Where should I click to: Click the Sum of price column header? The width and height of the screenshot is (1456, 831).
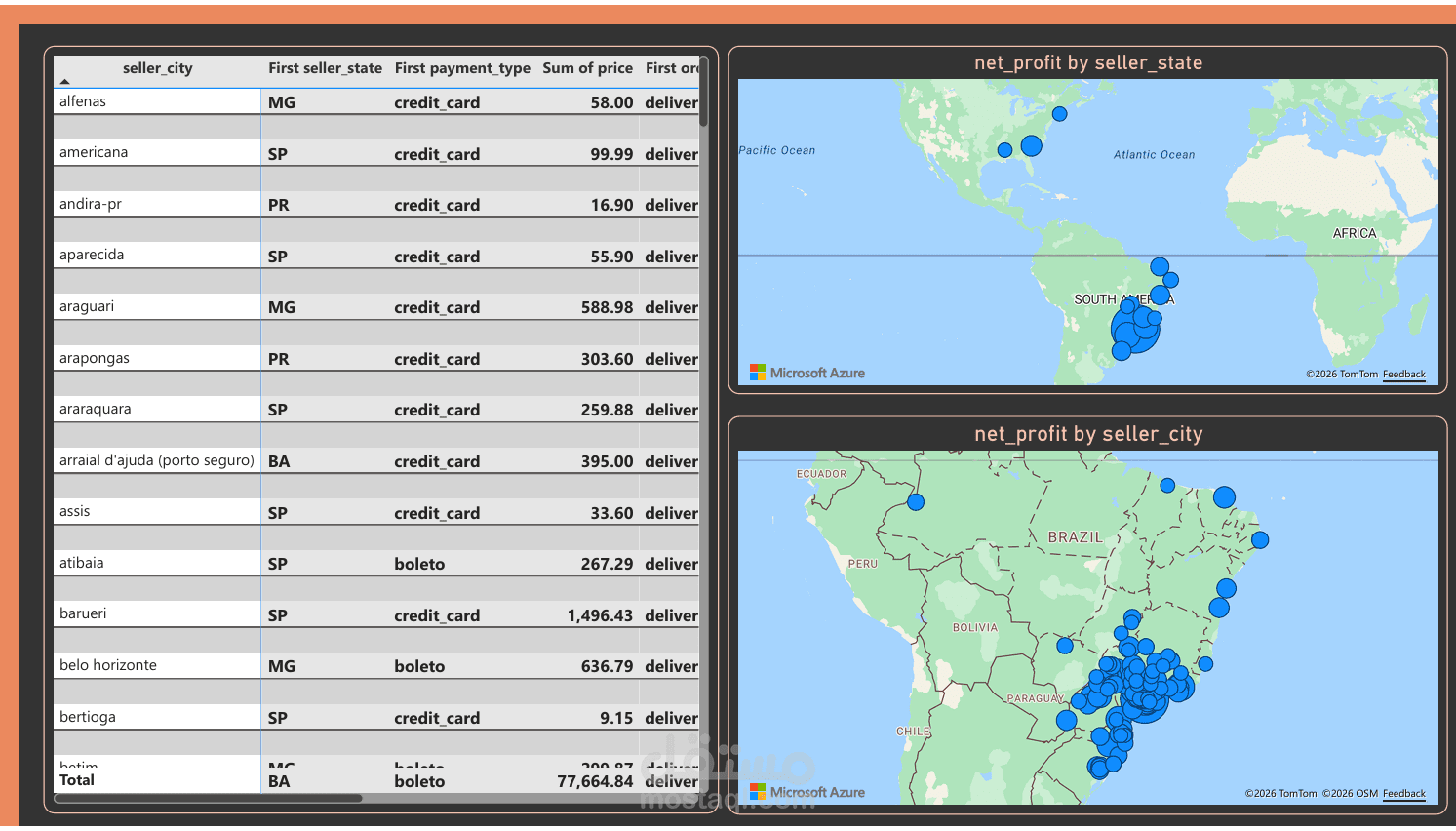point(587,68)
